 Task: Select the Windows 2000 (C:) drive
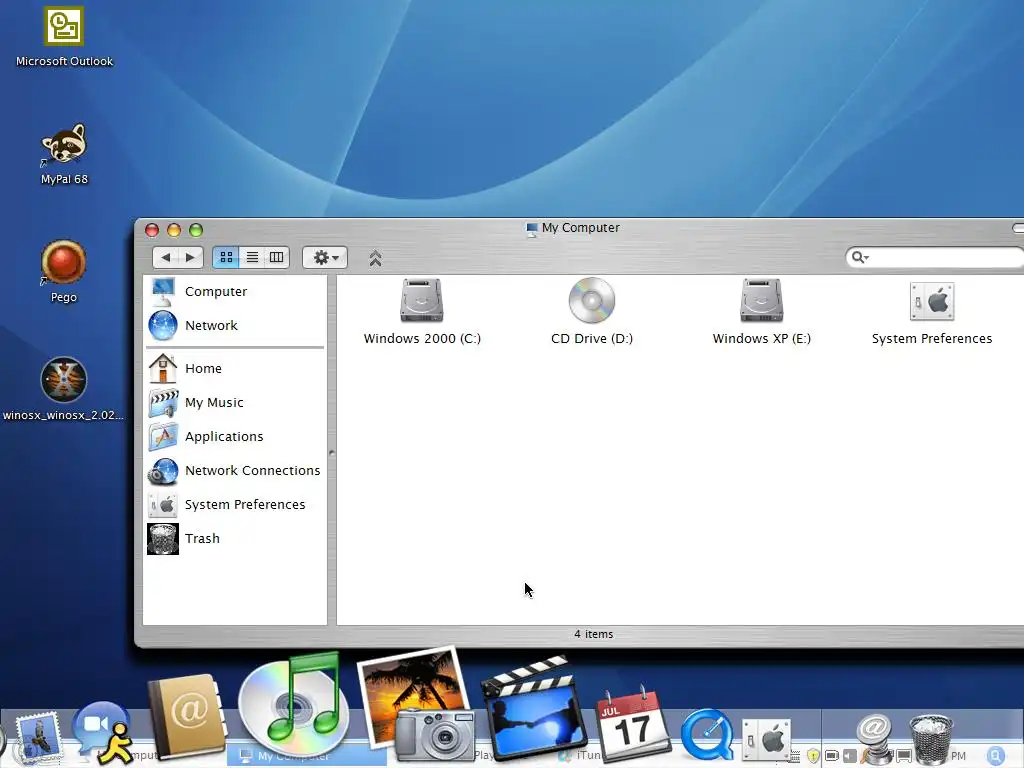pyautogui.click(x=422, y=312)
